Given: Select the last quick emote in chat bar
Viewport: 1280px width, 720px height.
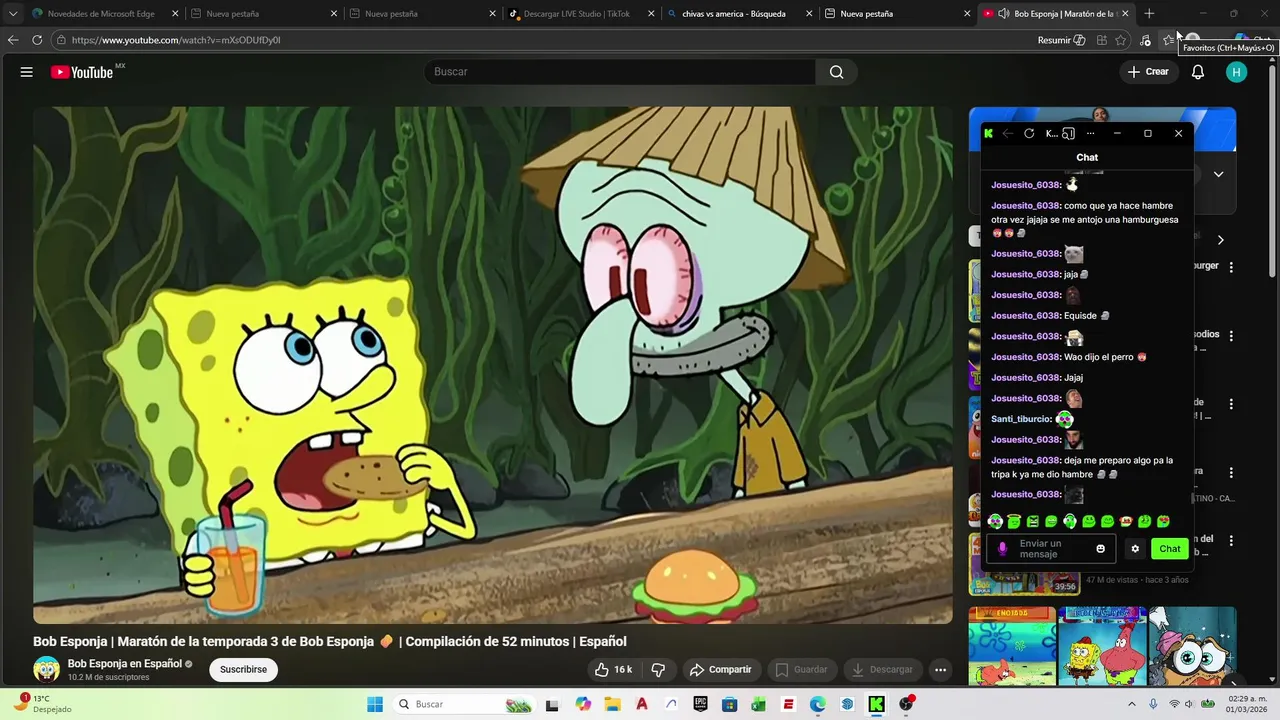Looking at the screenshot, I should pyautogui.click(x=1164, y=521).
